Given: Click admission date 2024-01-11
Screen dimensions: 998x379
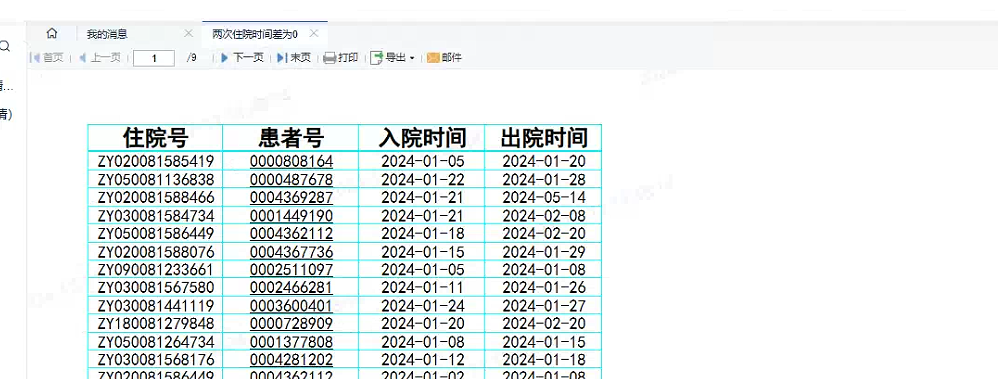Looking at the screenshot, I should (x=422, y=288).
